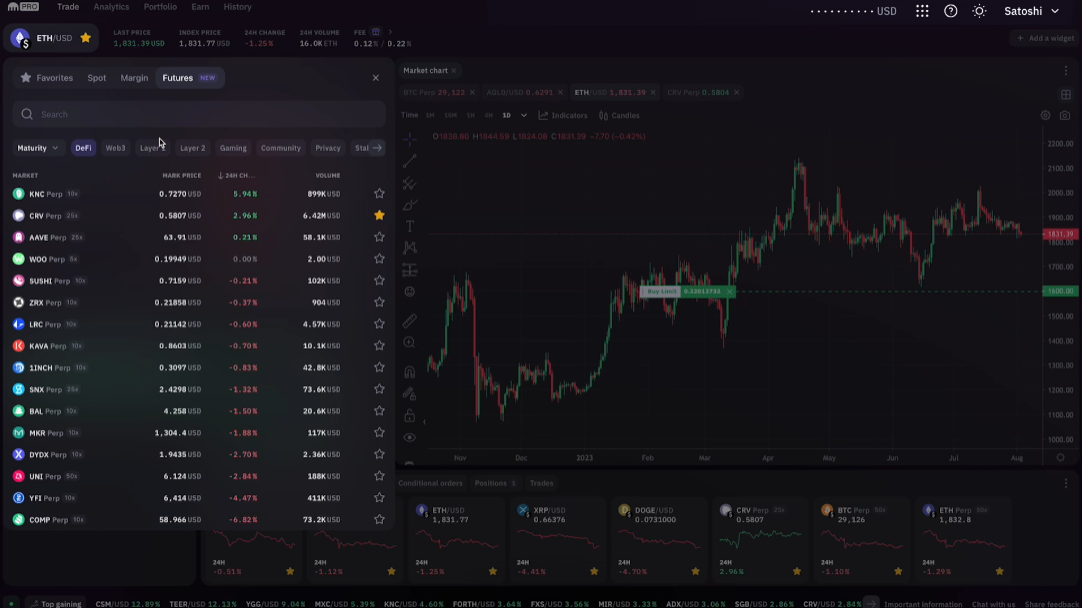Focus the market Search field

tap(199, 115)
